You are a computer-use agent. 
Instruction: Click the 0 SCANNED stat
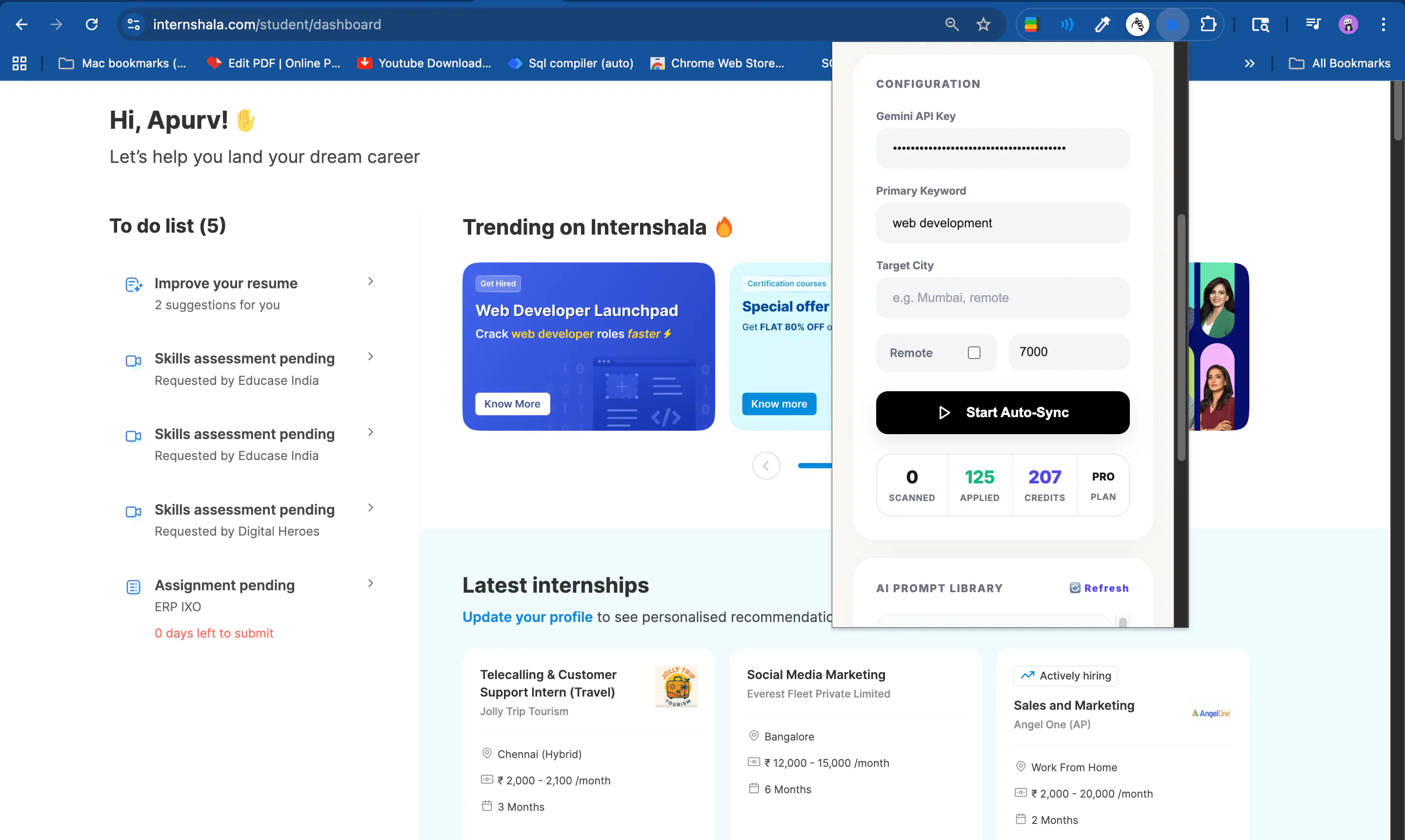click(911, 485)
